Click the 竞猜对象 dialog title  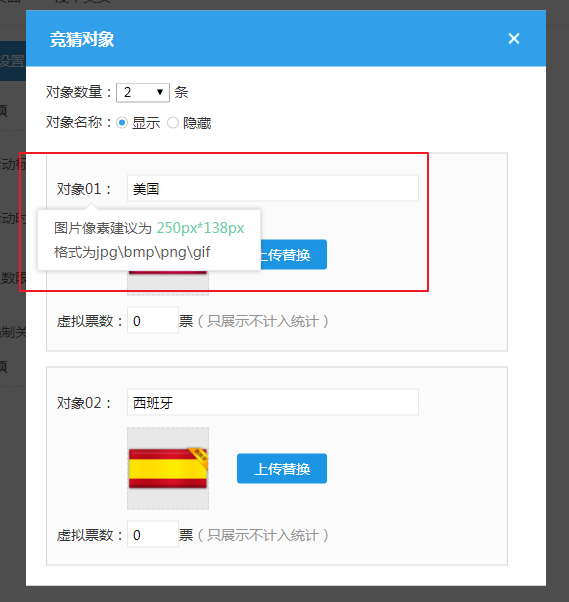pyautogui.click(x=82, y=40)
